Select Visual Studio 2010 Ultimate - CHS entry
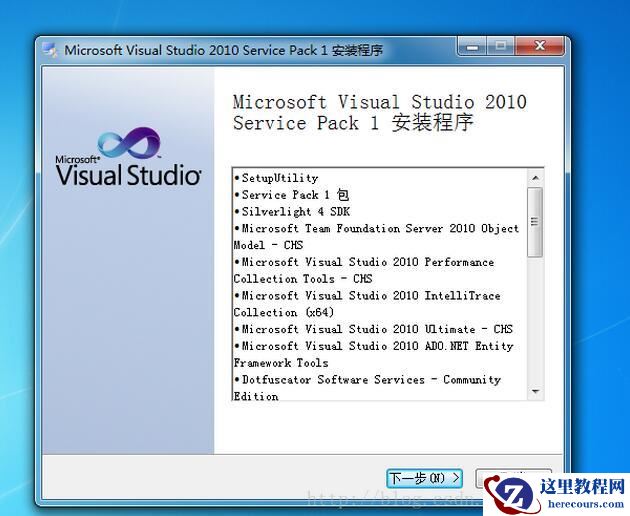This screenshot has height=516, width=630. click(373, 329)
